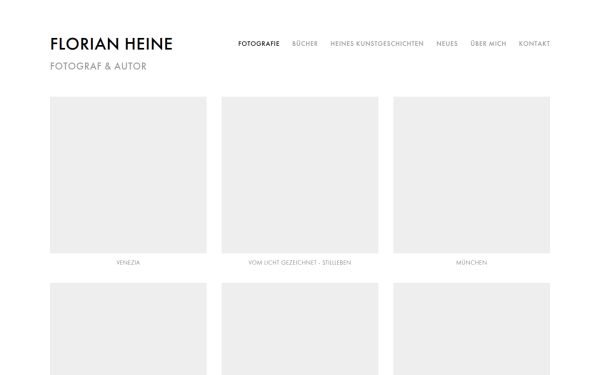Open the Kontakt page

coord(534,44)
